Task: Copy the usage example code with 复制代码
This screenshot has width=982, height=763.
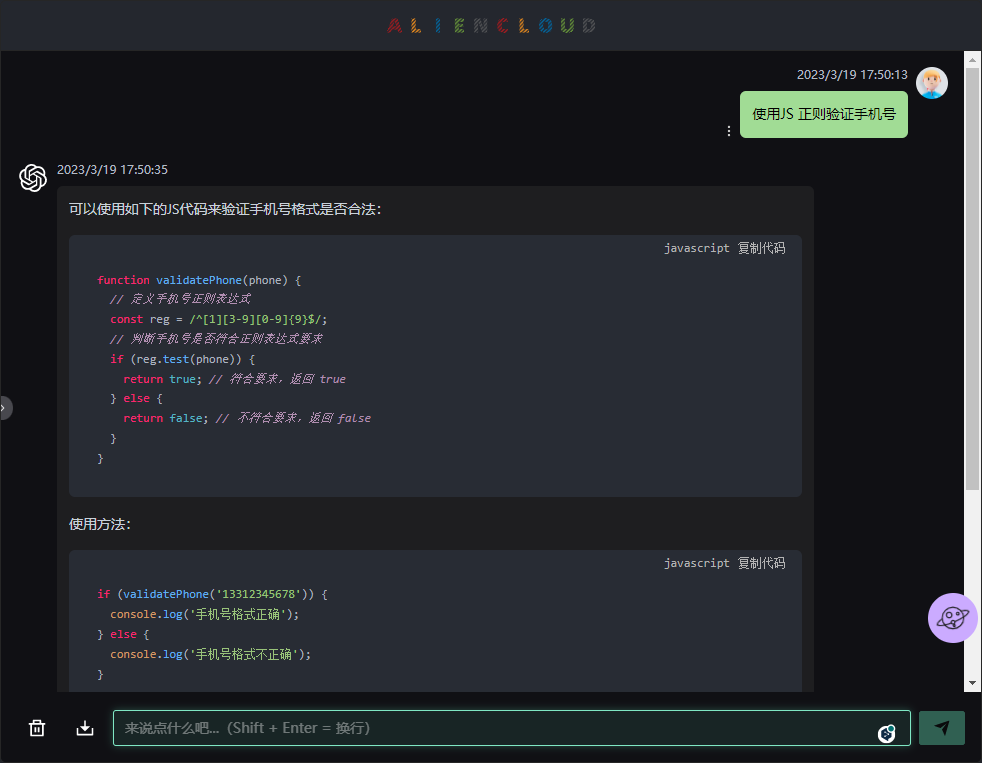Action: [761, 563]
